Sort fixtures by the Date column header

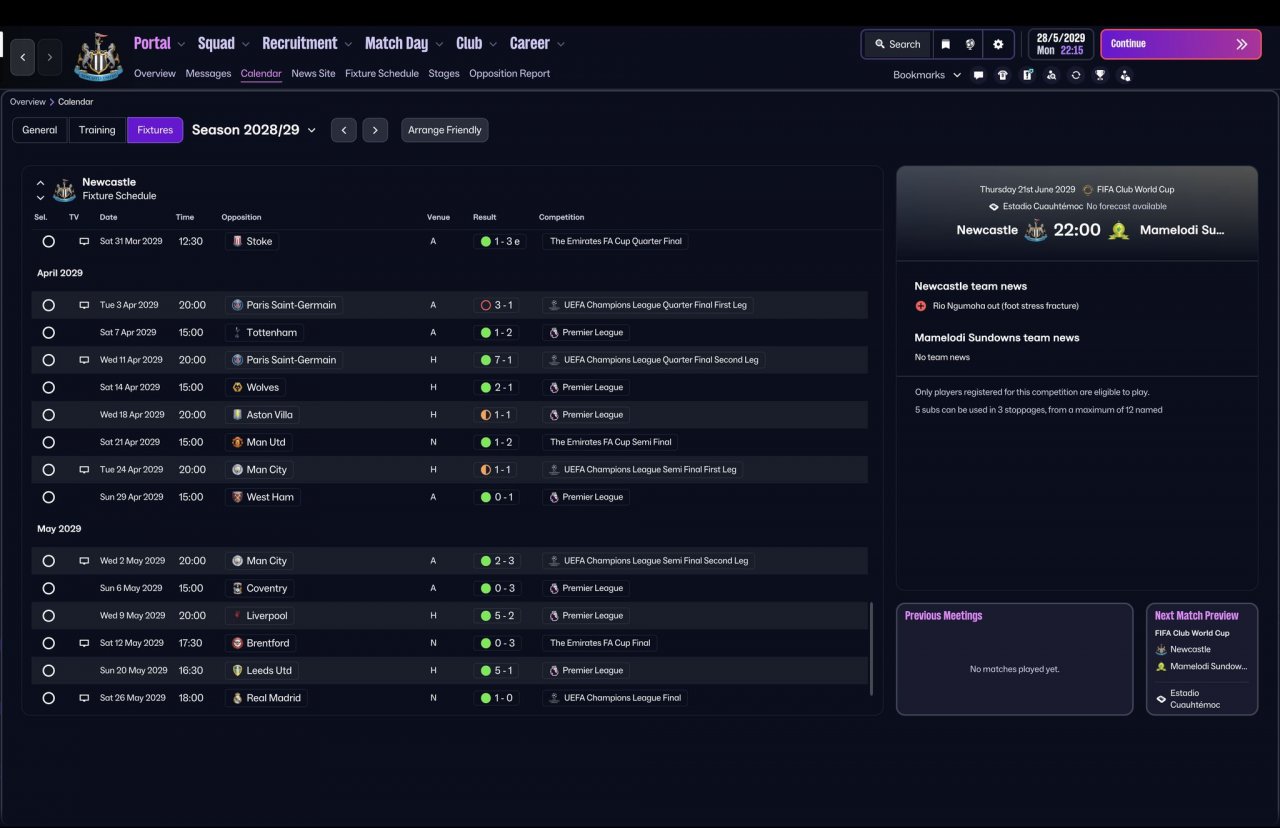(108, 217)
